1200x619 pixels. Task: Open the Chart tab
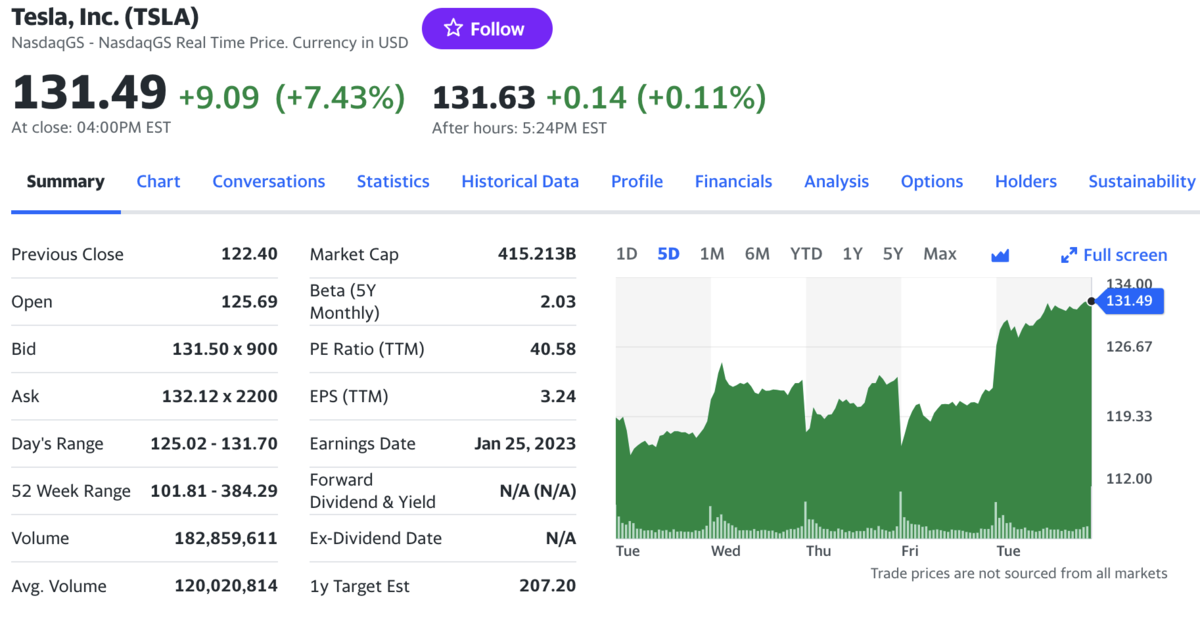pos(158,181)
